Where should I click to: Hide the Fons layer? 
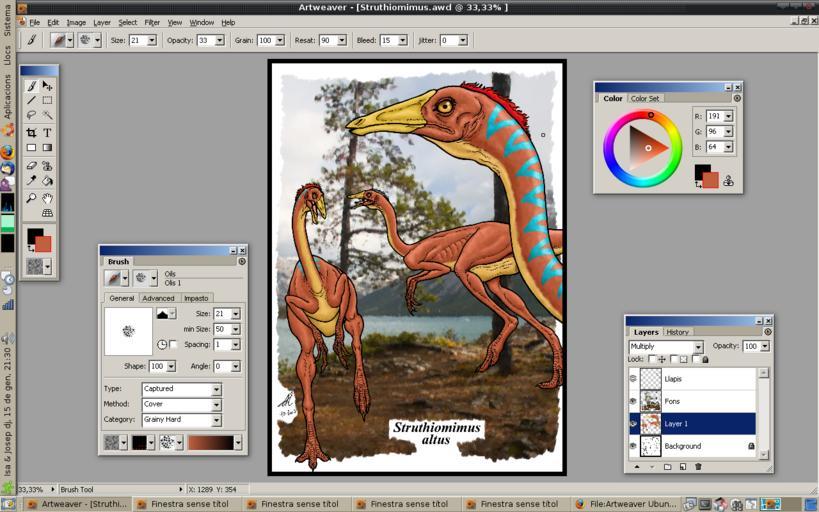[x=633, y=401]
